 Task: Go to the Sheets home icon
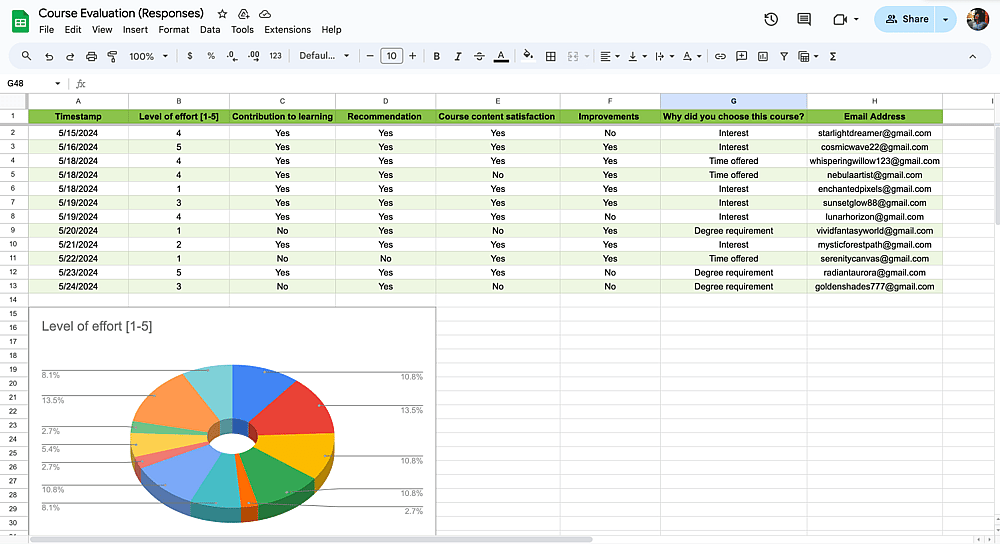20,21
